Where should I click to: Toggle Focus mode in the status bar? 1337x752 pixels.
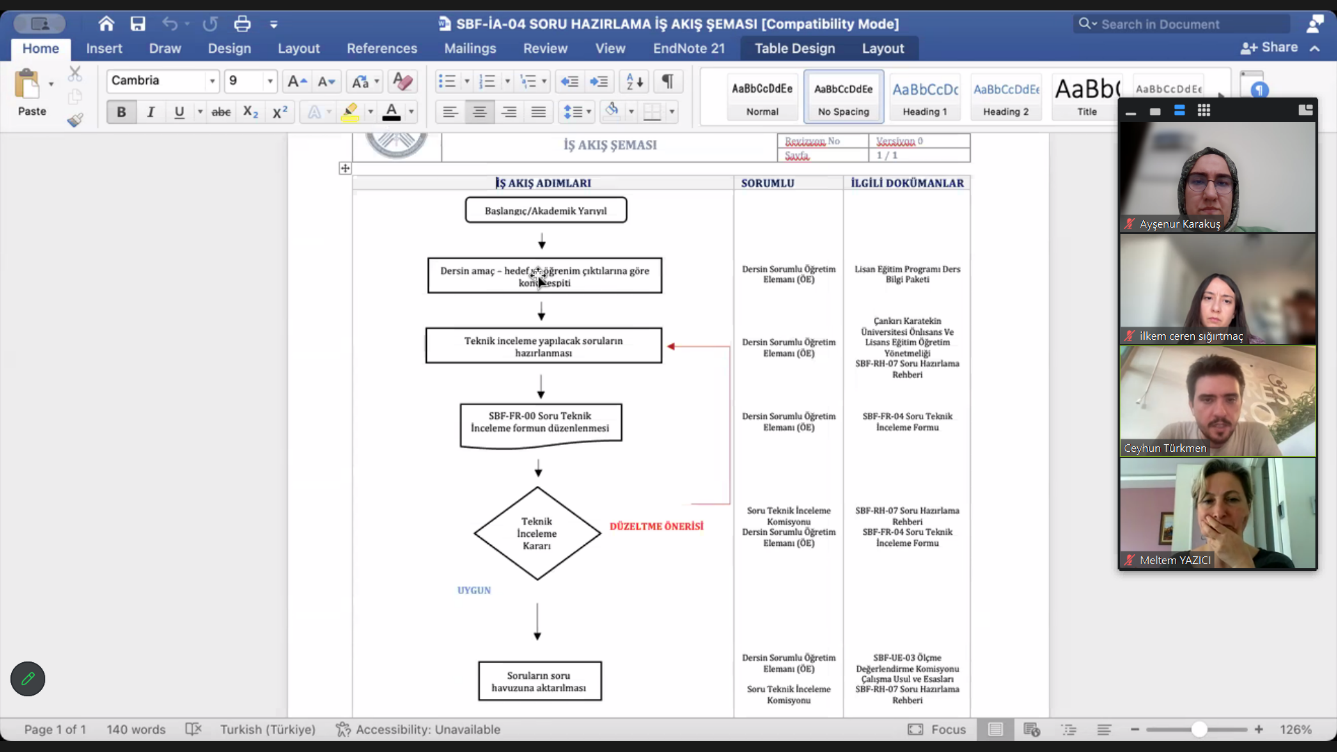click(936, 730)
